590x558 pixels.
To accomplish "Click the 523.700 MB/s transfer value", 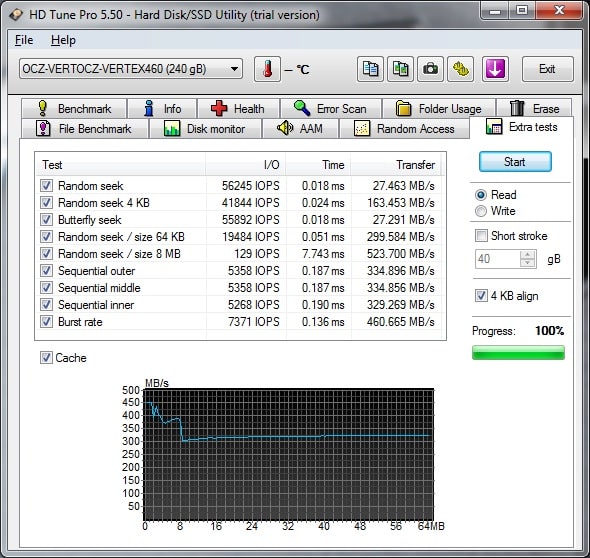I will click(401, 254).
